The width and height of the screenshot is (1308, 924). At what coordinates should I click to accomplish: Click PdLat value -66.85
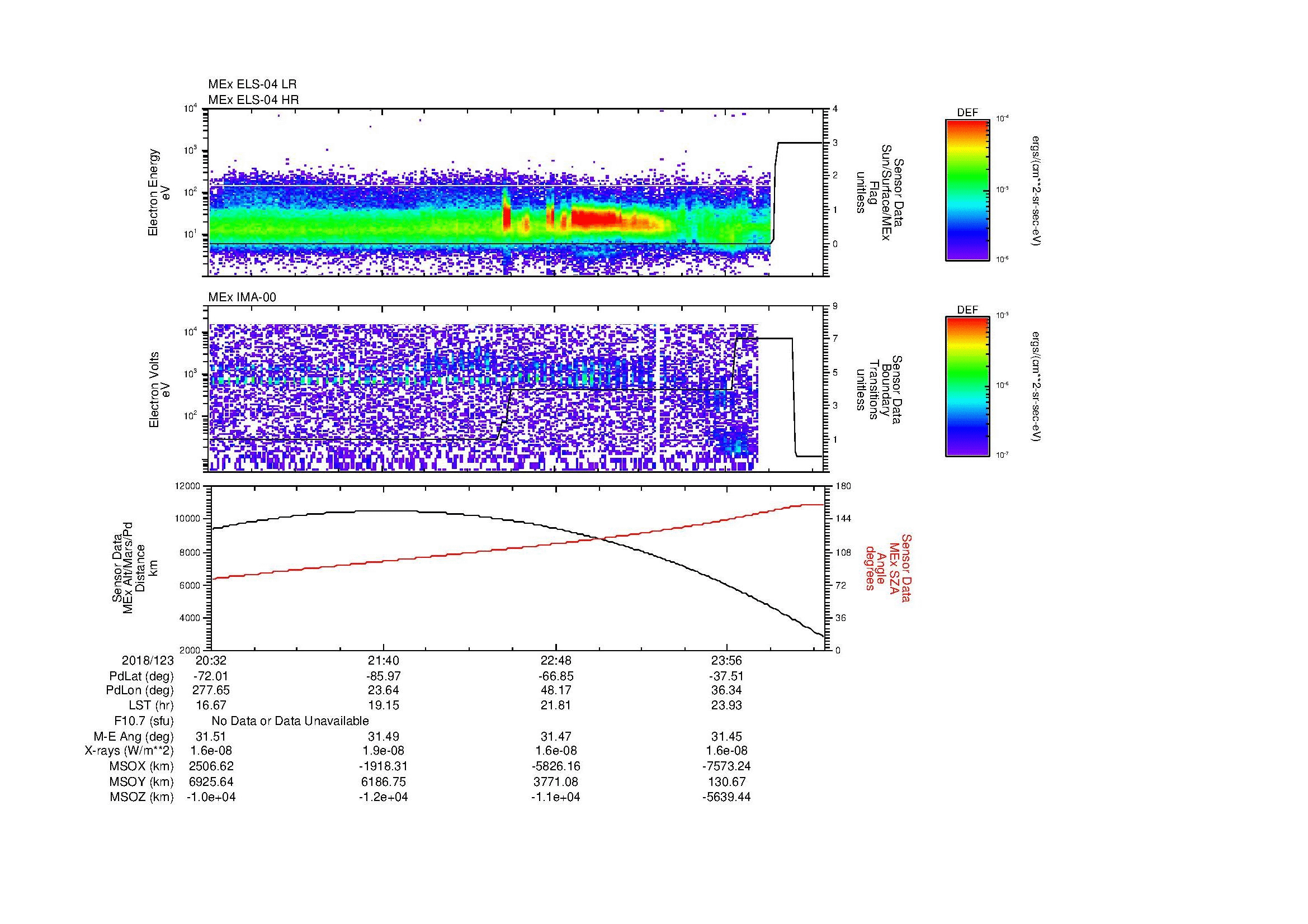555,676
